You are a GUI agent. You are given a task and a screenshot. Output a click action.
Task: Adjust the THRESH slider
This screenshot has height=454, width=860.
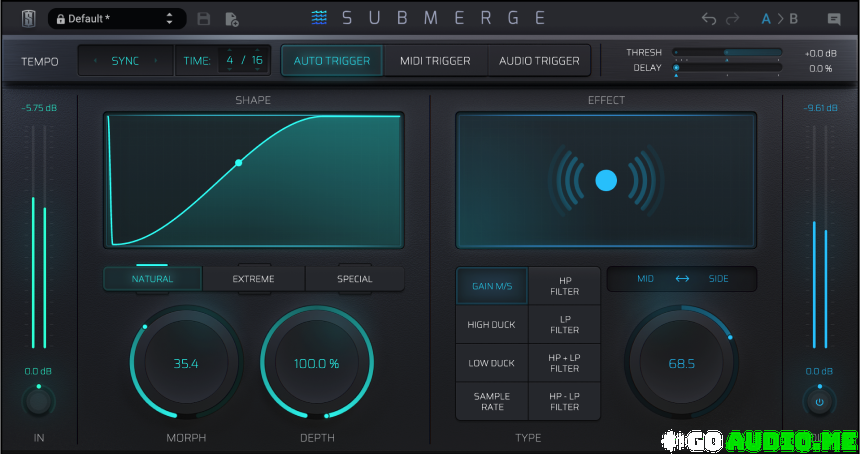(x=727, y=53)
